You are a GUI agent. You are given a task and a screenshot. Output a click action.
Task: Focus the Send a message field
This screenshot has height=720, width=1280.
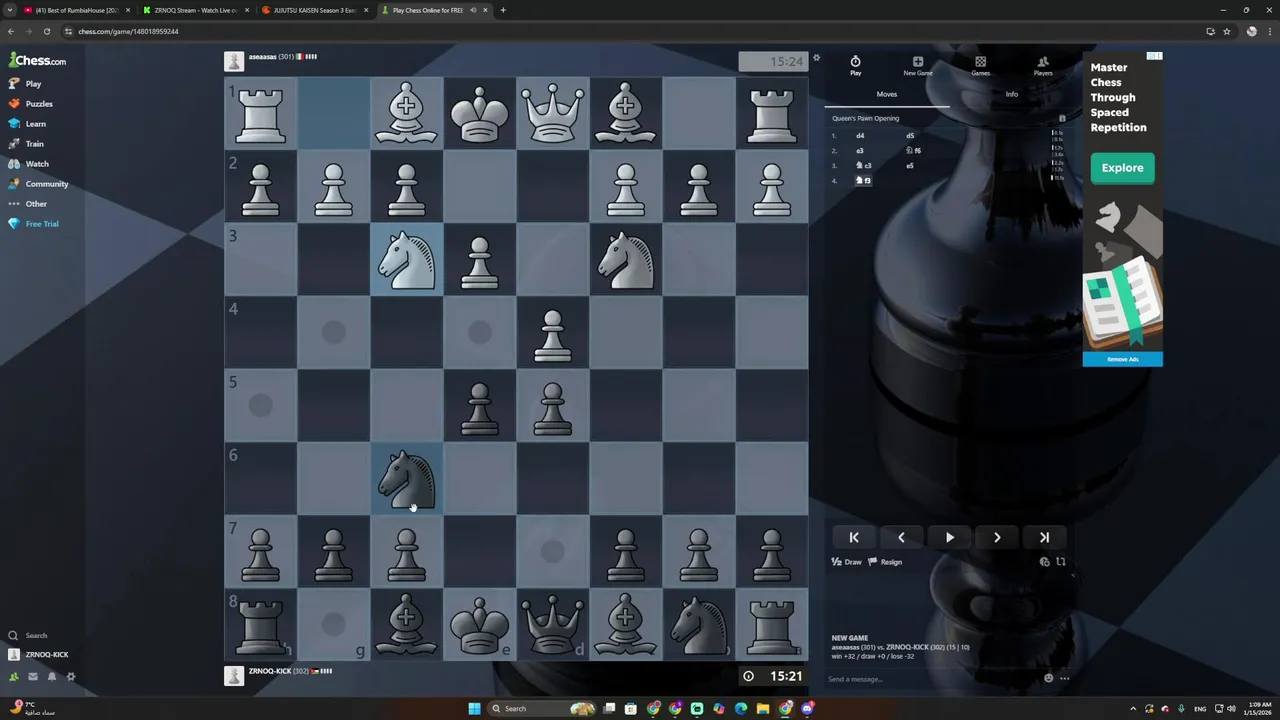click(933, 679)
